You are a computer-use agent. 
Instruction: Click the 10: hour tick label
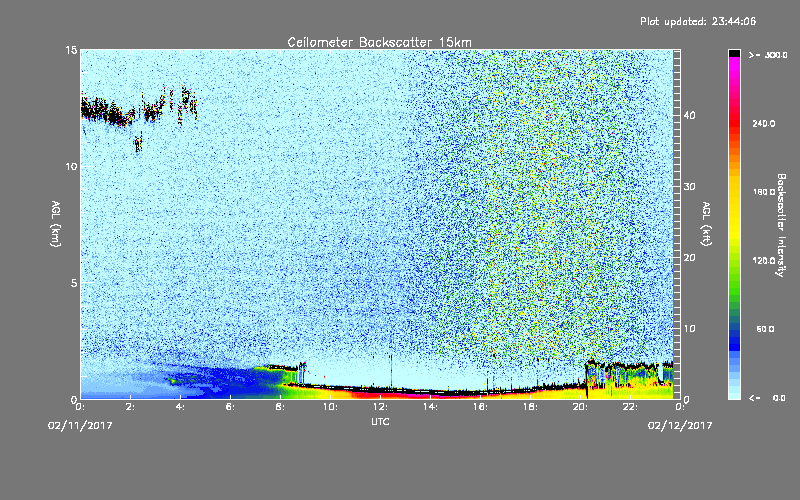point(330,407)
